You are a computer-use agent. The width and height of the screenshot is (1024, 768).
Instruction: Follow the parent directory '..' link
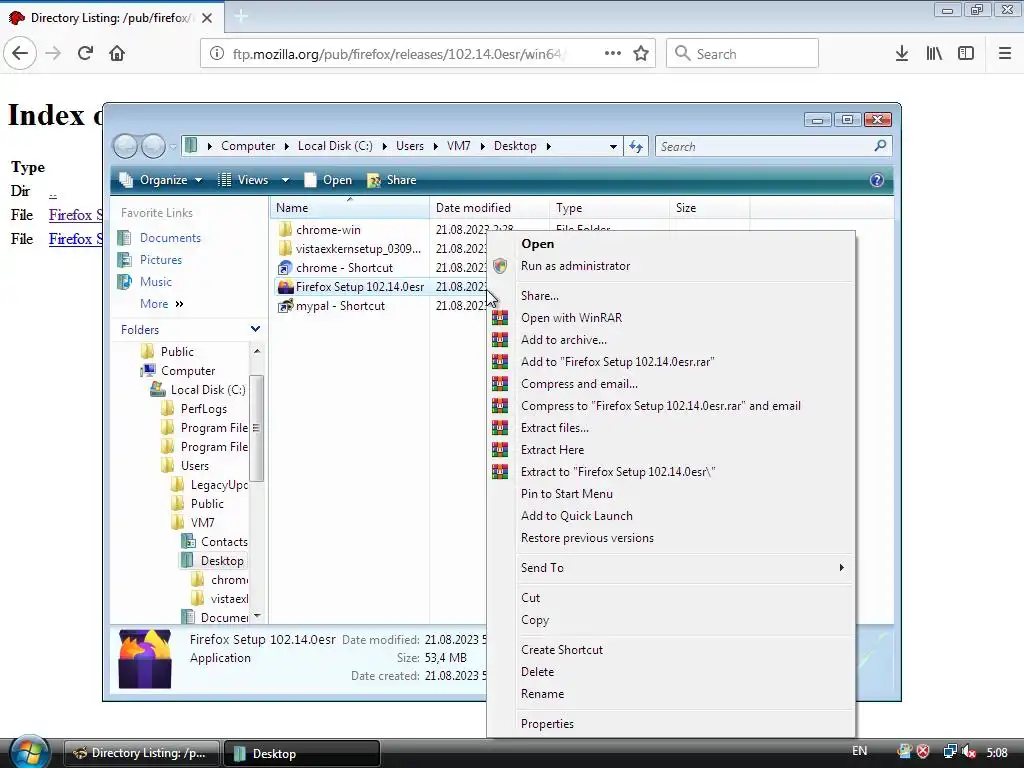[x=53, y=192]
